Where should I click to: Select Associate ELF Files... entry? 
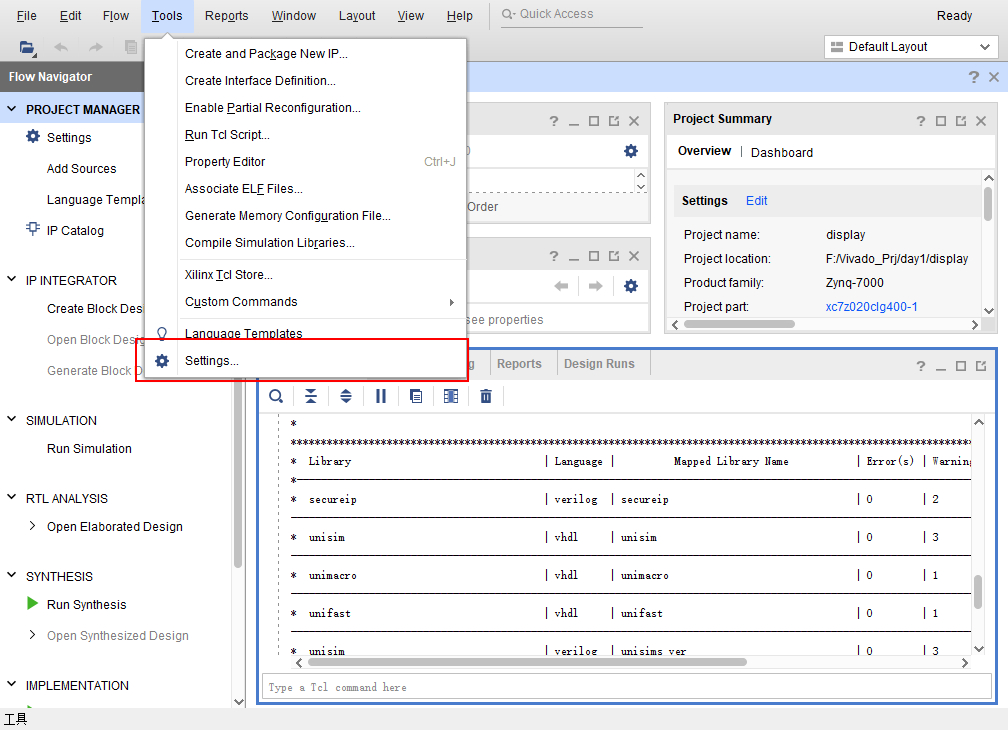pyautogui.click(x=244, y=189)
